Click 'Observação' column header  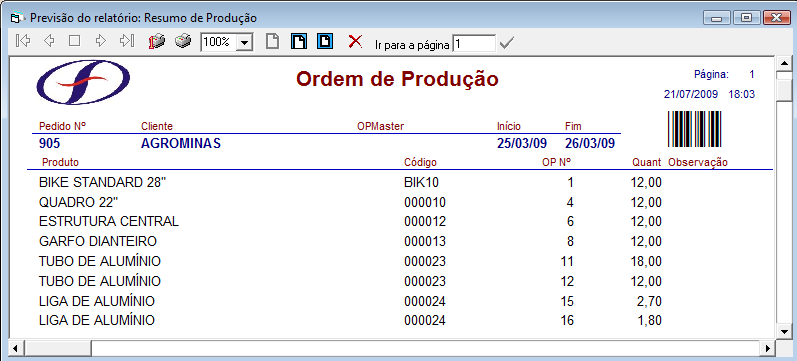(x=698, y=163)
